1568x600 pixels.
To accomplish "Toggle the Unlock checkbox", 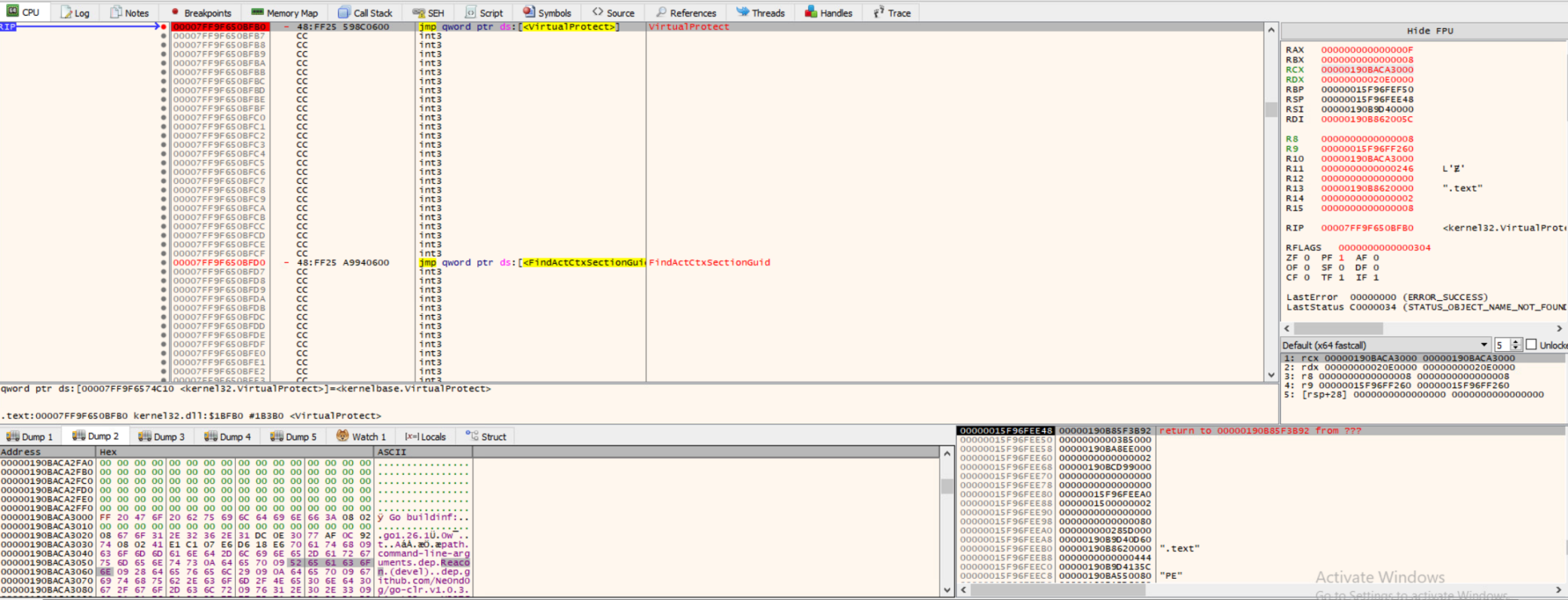I will pos(1531,344).
